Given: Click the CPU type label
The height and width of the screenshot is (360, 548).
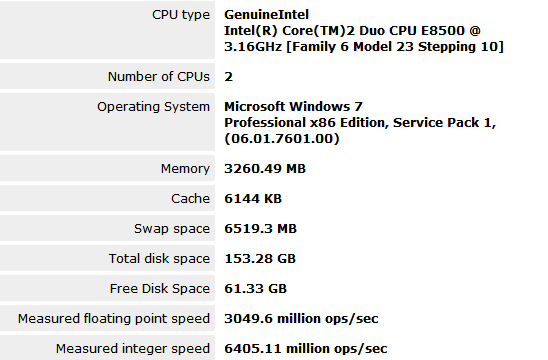Looking at the screenshot, I should click(181, 15).
